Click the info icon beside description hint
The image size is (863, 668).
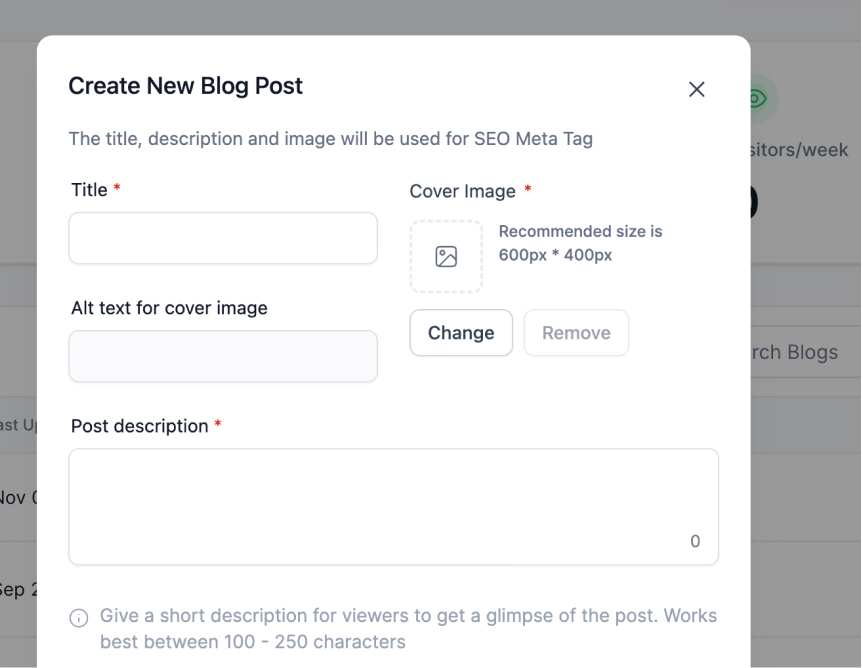coord(79,618)
